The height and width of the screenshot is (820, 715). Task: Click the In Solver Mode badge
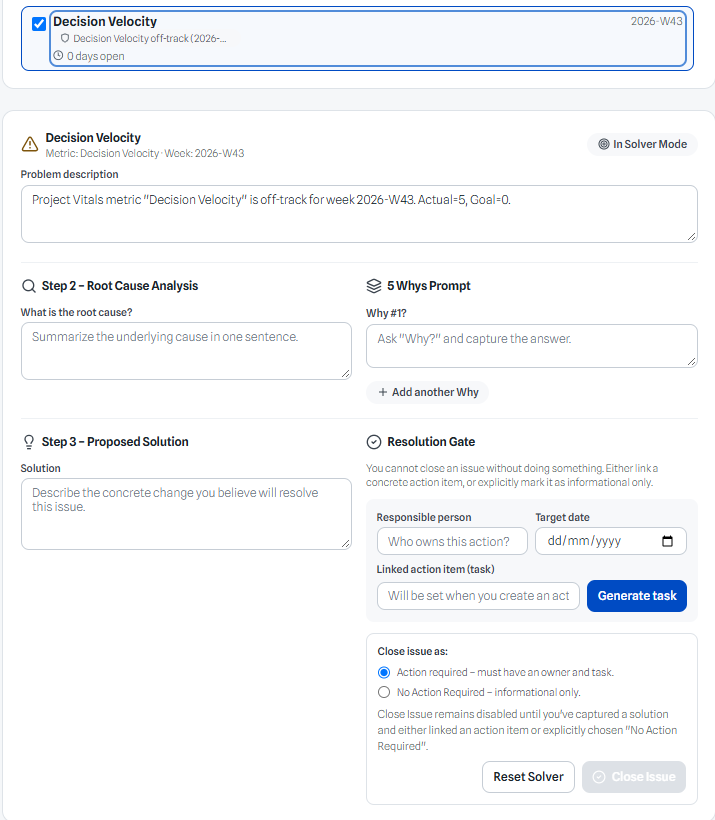point(642,144)
